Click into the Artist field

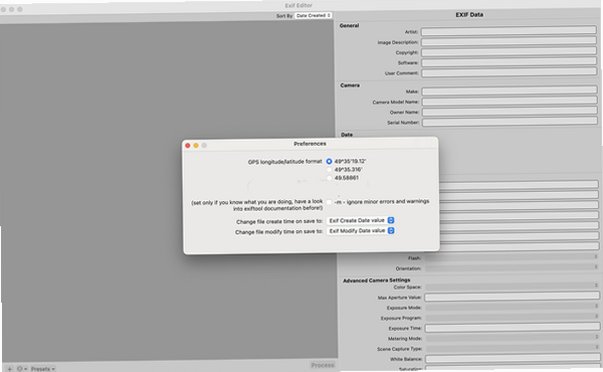point(508,31)
